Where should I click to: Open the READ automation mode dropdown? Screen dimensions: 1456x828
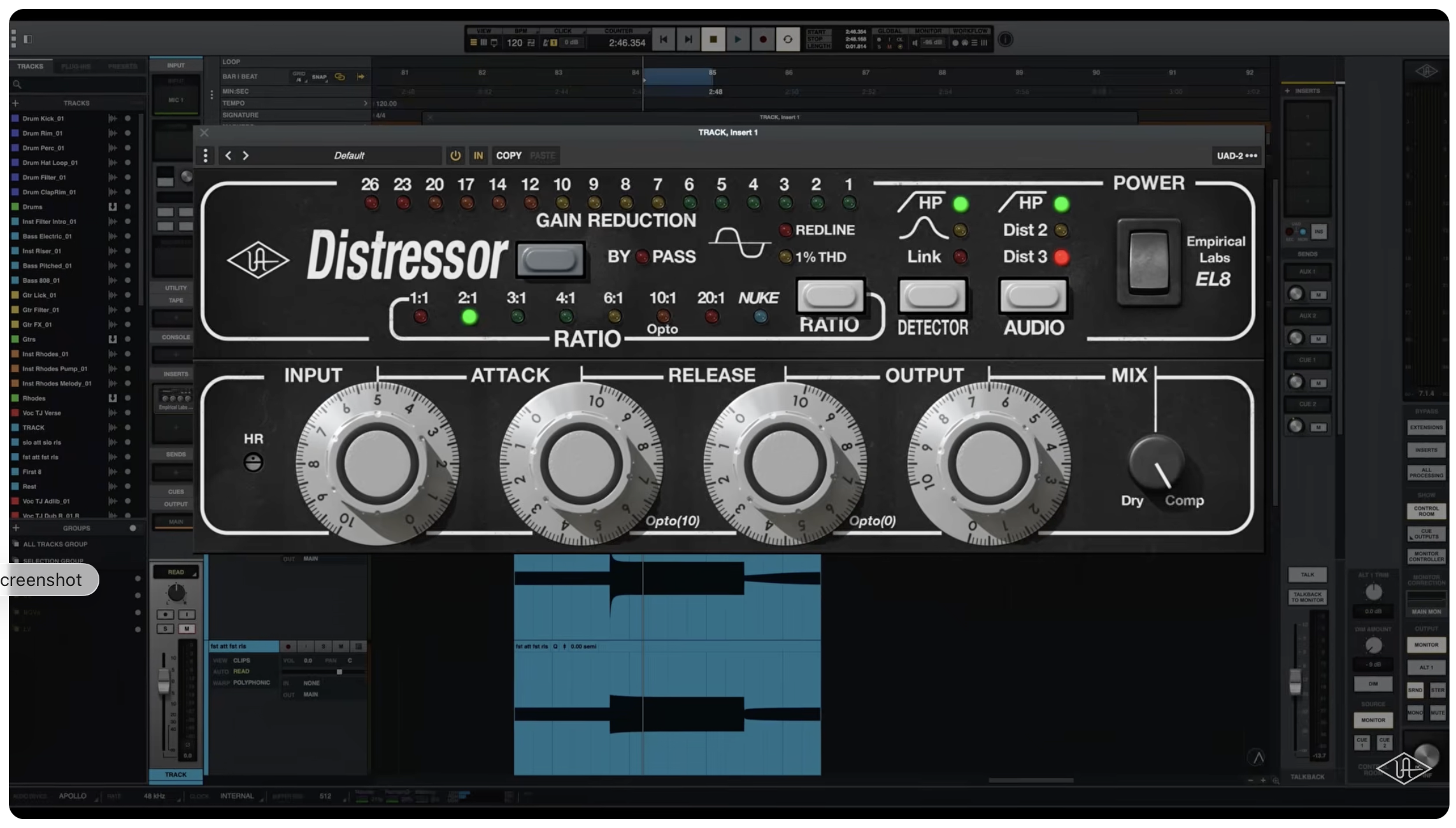(x=176, y=572)
